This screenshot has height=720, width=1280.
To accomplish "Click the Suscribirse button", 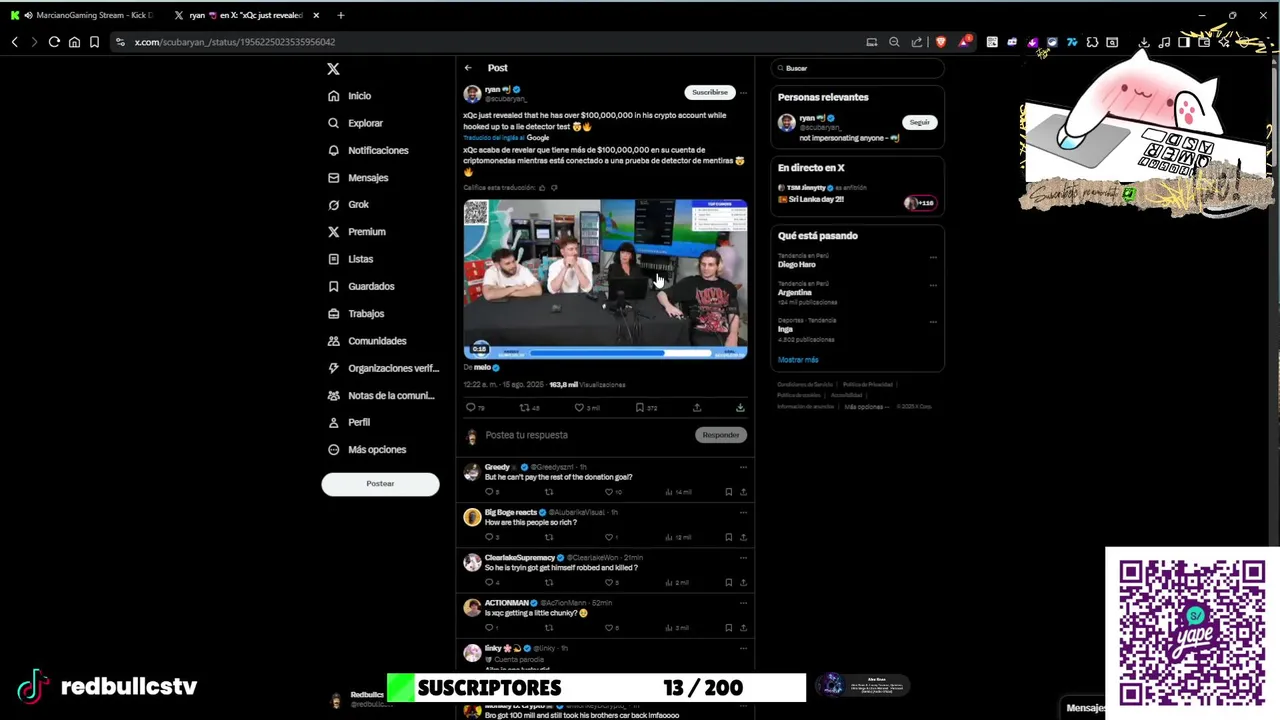I will 710,92.
